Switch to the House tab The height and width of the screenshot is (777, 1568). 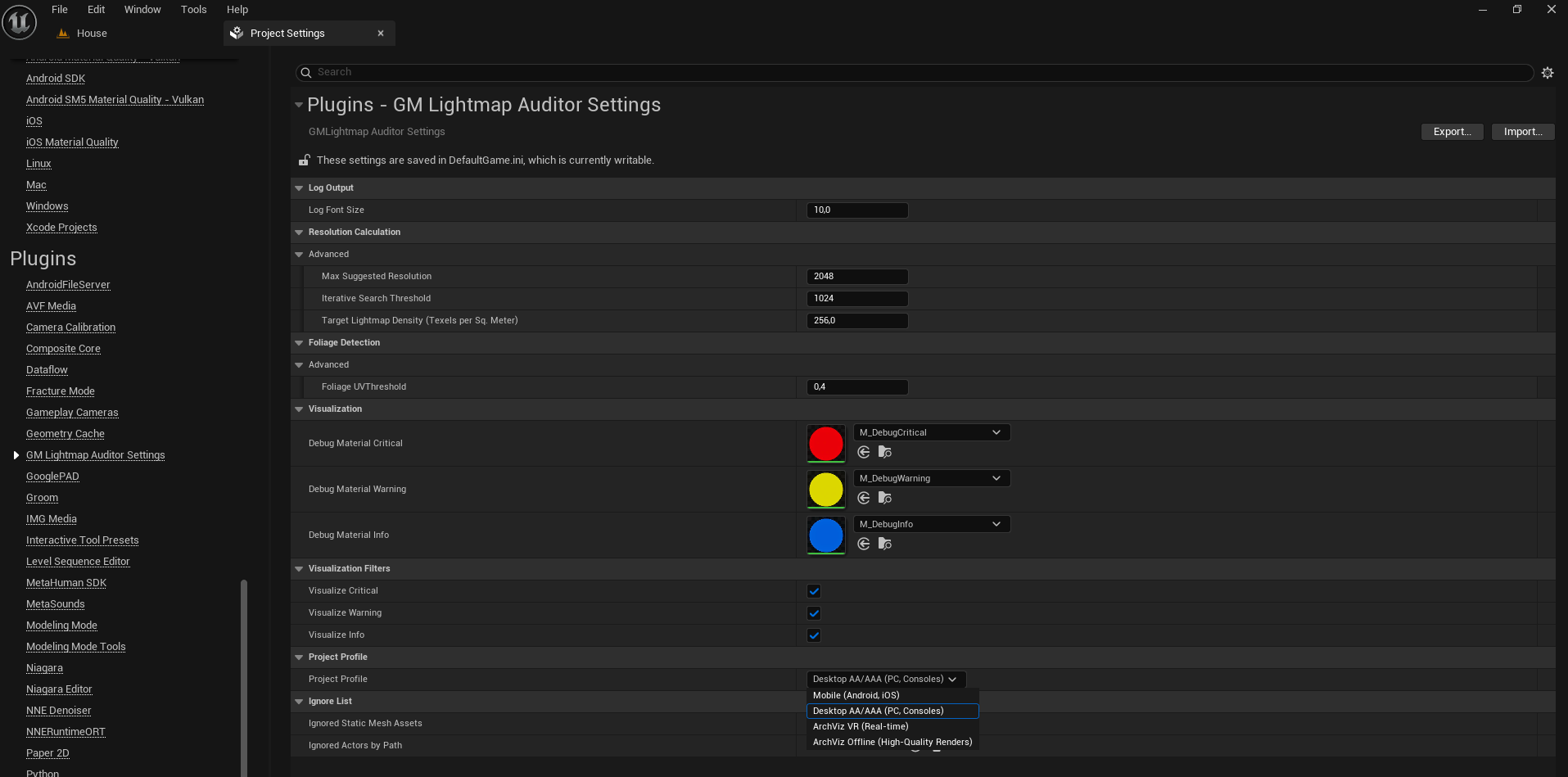[x=91, y=34]
